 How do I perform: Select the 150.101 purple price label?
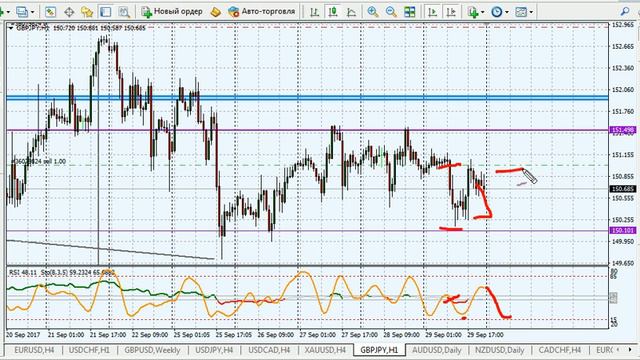[622, 231]
